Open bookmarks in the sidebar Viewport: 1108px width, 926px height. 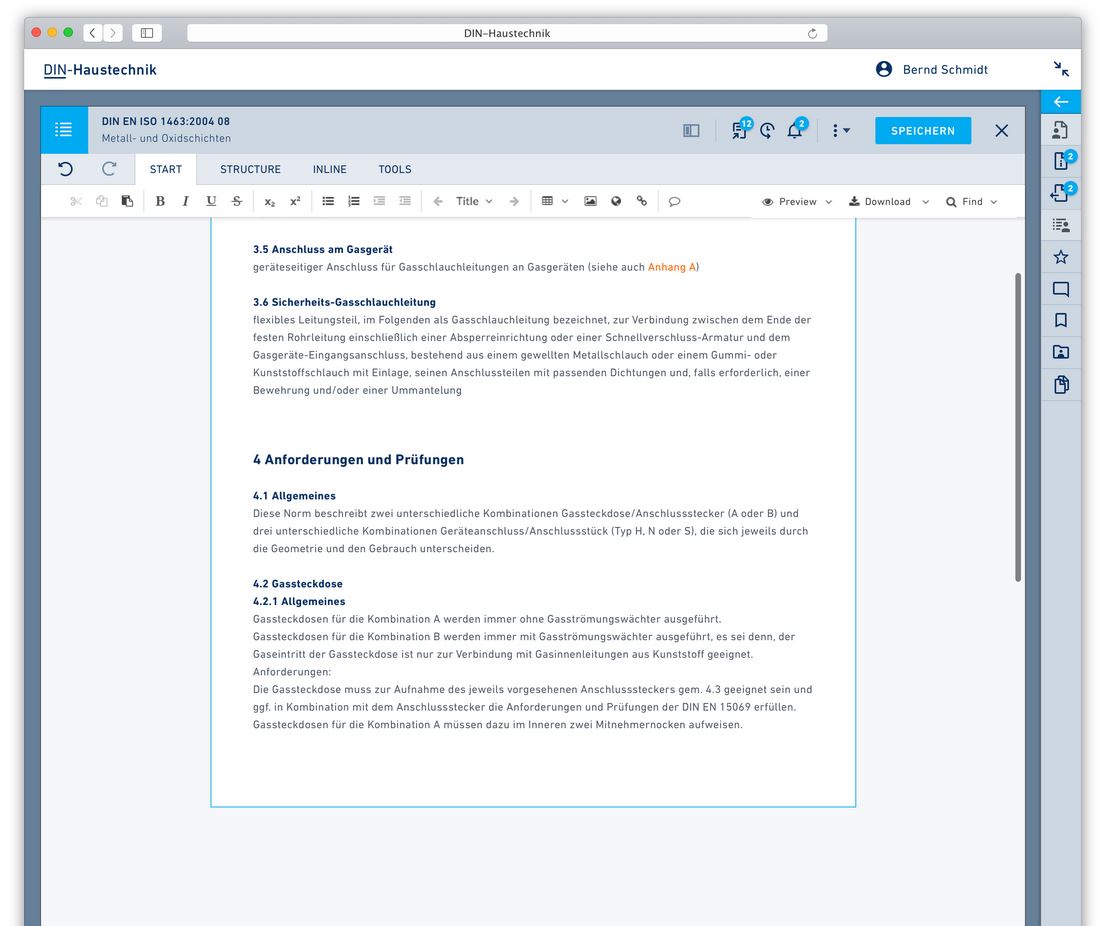click(1061, 321)
